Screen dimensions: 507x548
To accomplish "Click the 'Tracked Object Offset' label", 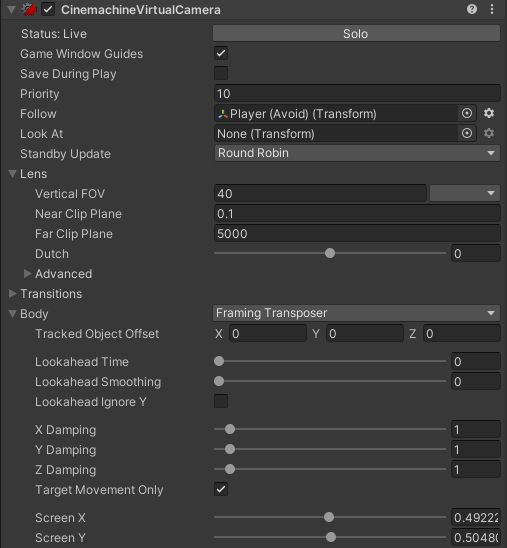I will click(97, 334).
